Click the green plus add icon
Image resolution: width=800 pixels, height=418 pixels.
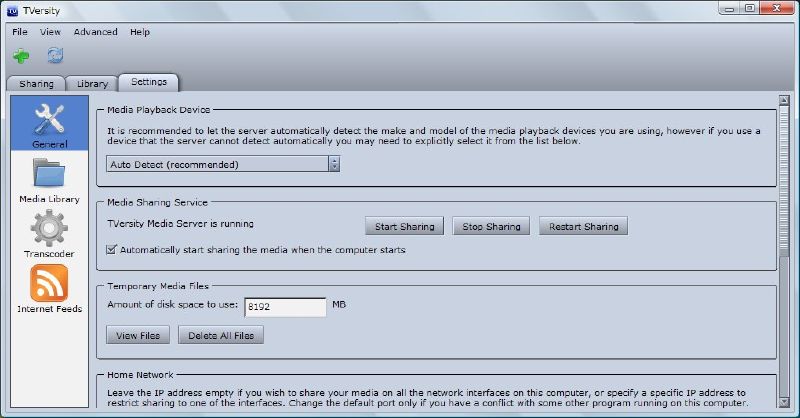pos(21,56)
